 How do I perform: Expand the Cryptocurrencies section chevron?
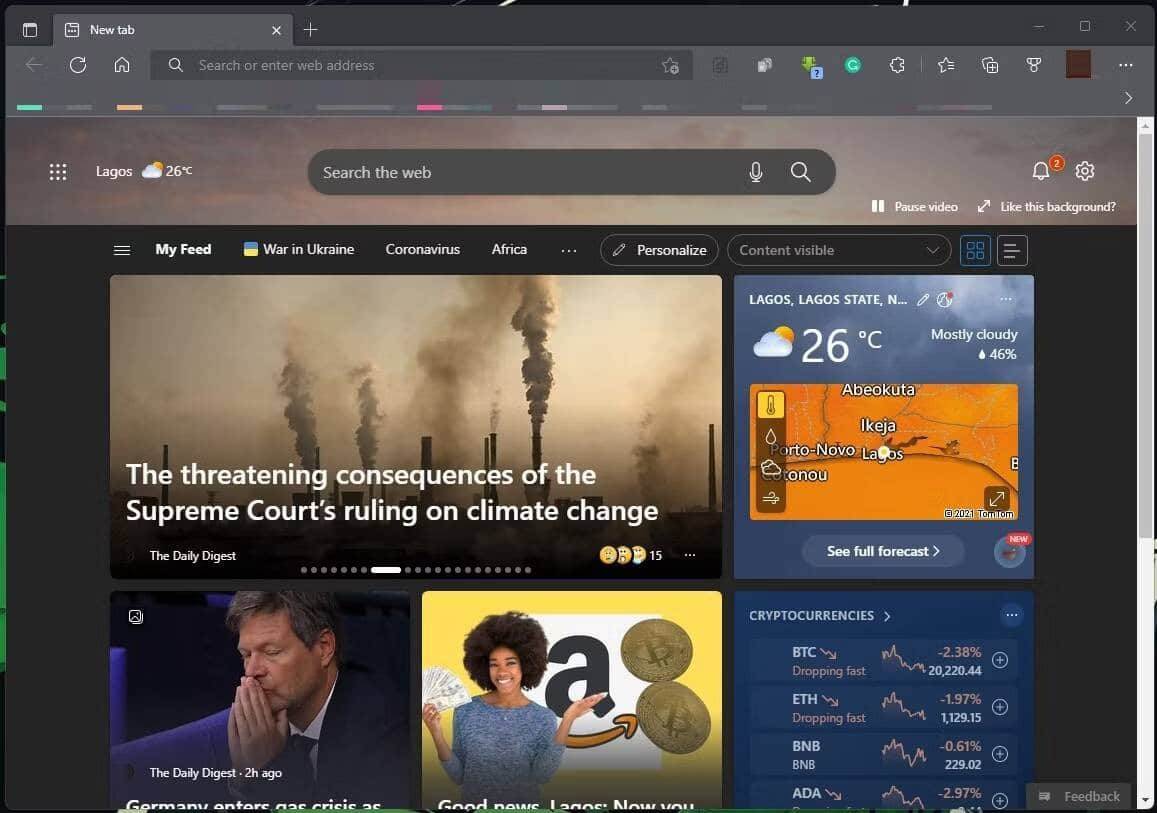[887, 616]
